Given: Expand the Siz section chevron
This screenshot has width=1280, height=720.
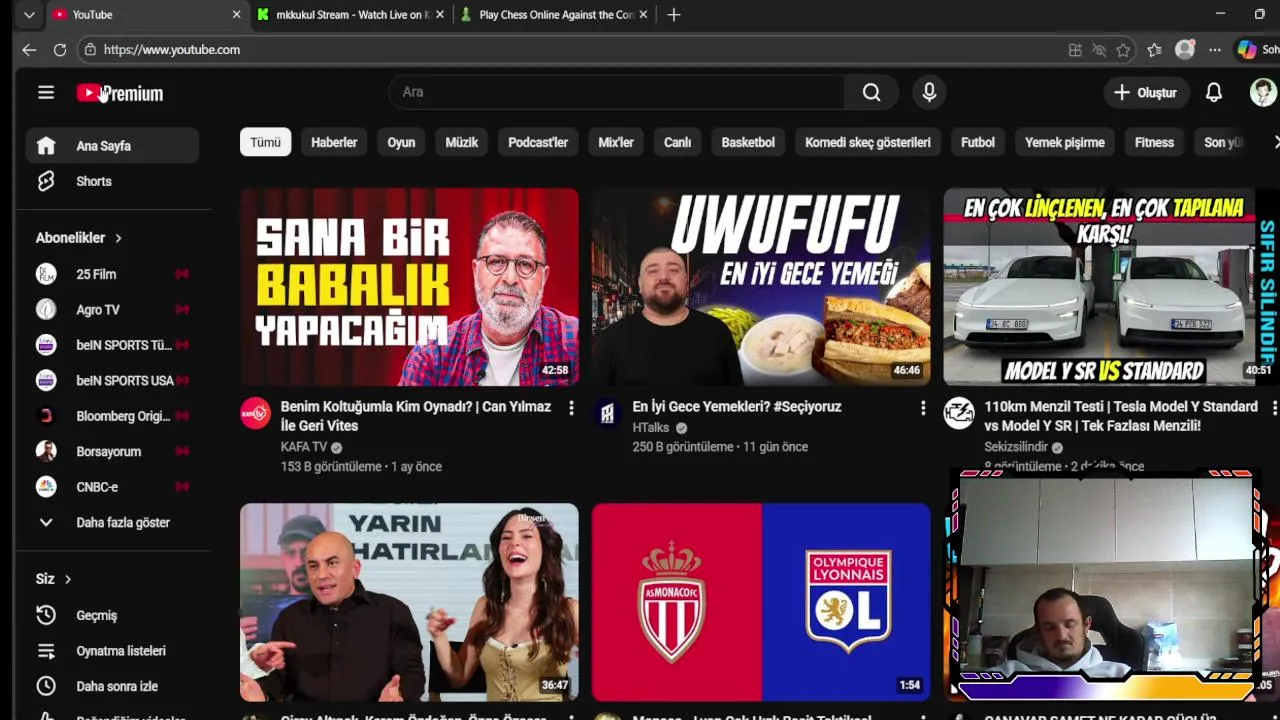Looking at the screenshot, I should [x=68, y=579].
